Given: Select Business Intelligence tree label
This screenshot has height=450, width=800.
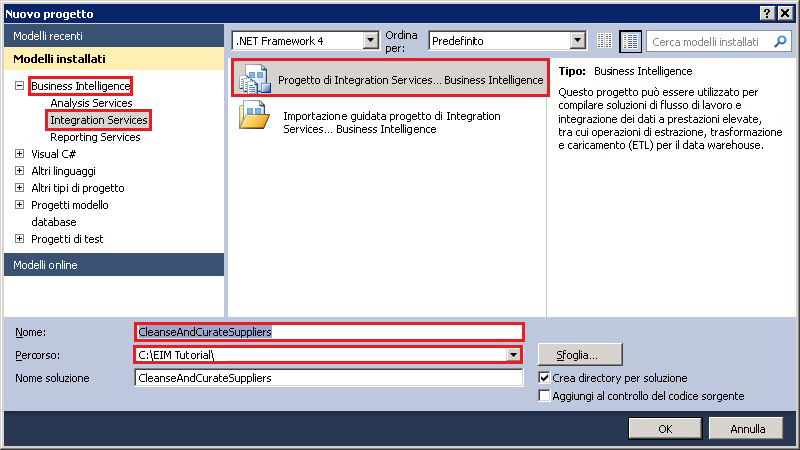Looking at the screenshot, I should [81, 86].
